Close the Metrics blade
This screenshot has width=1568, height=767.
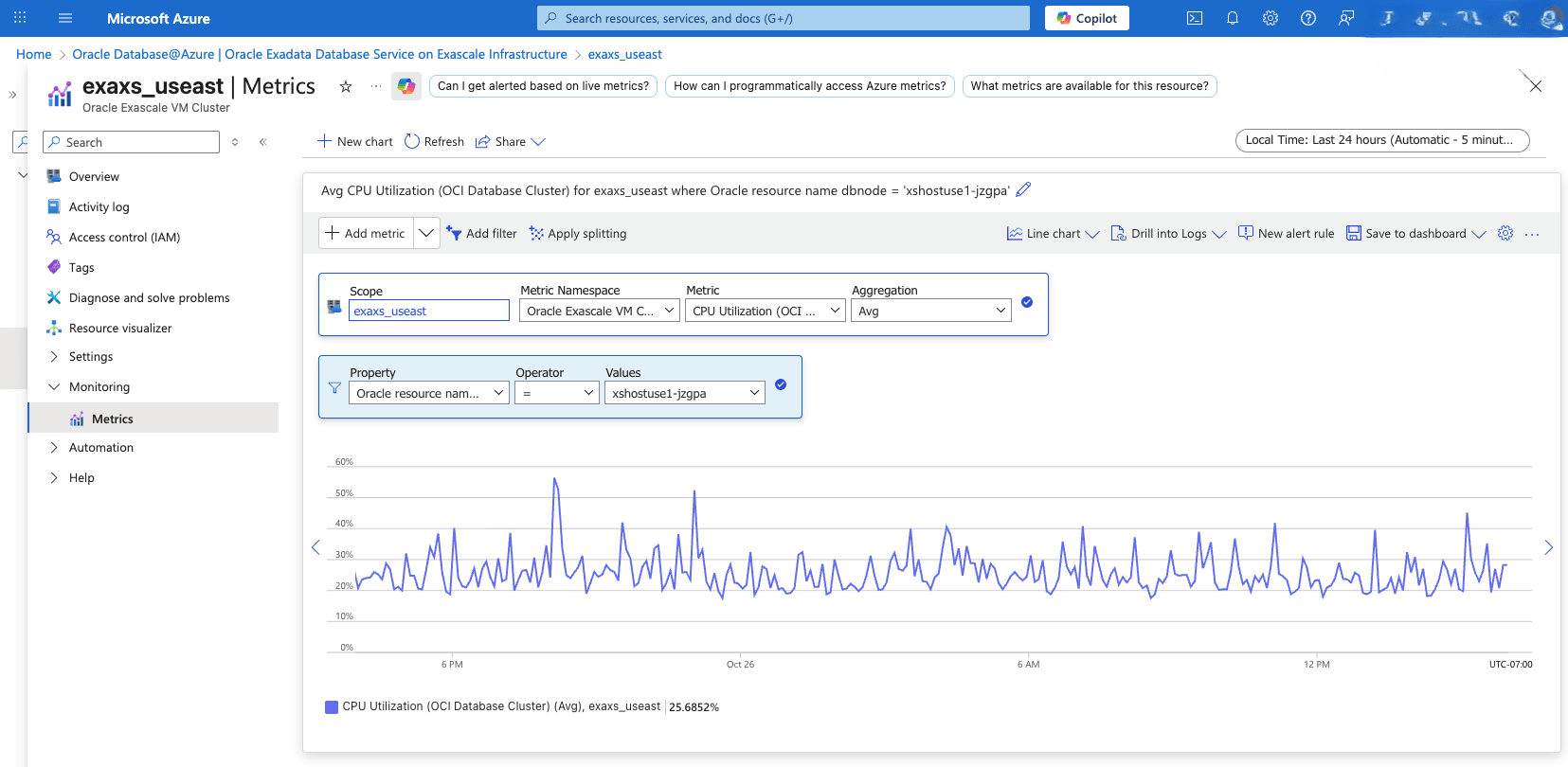[1535, 86]
